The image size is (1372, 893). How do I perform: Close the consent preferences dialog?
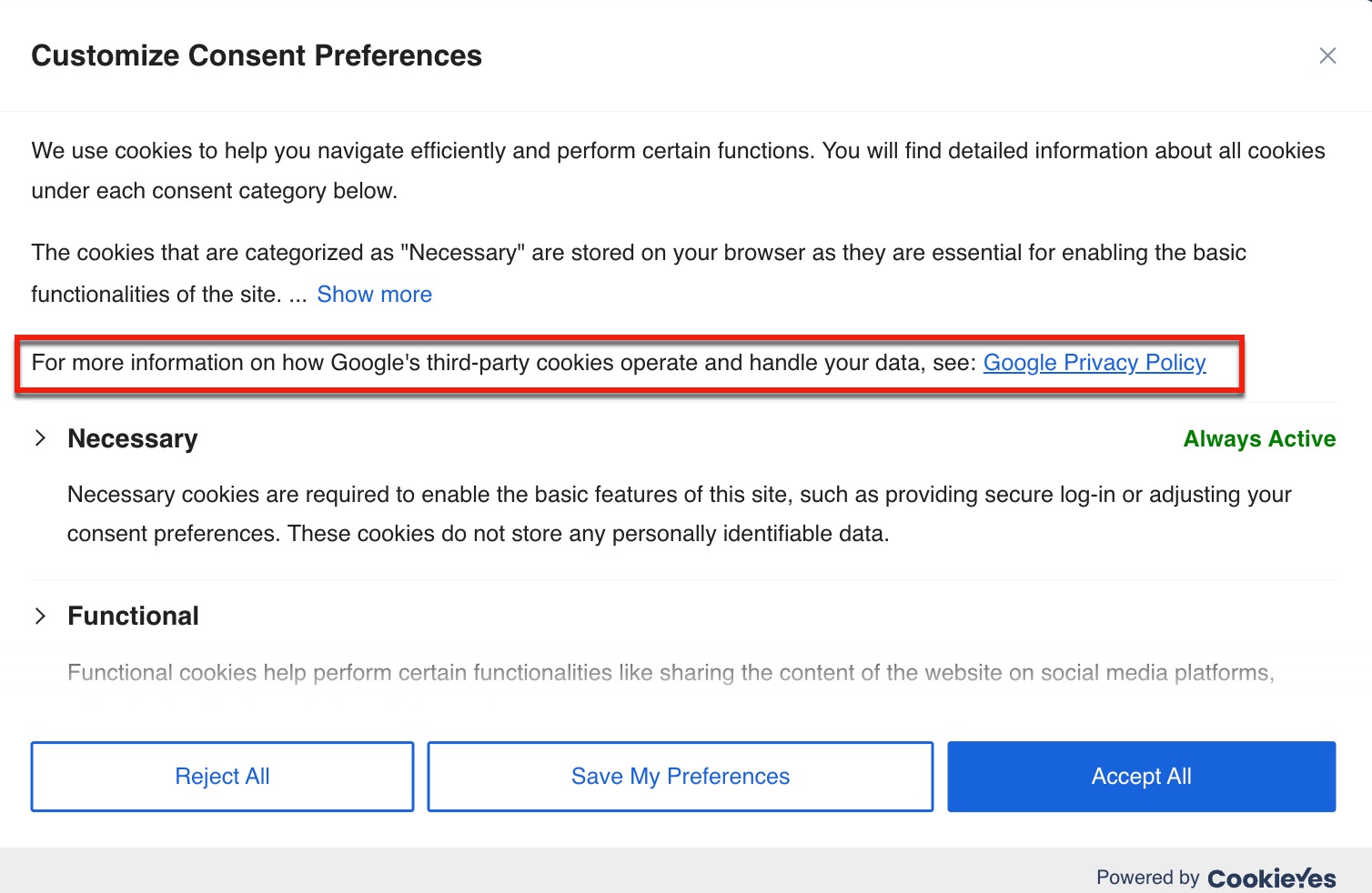[x=1327, y=56]
